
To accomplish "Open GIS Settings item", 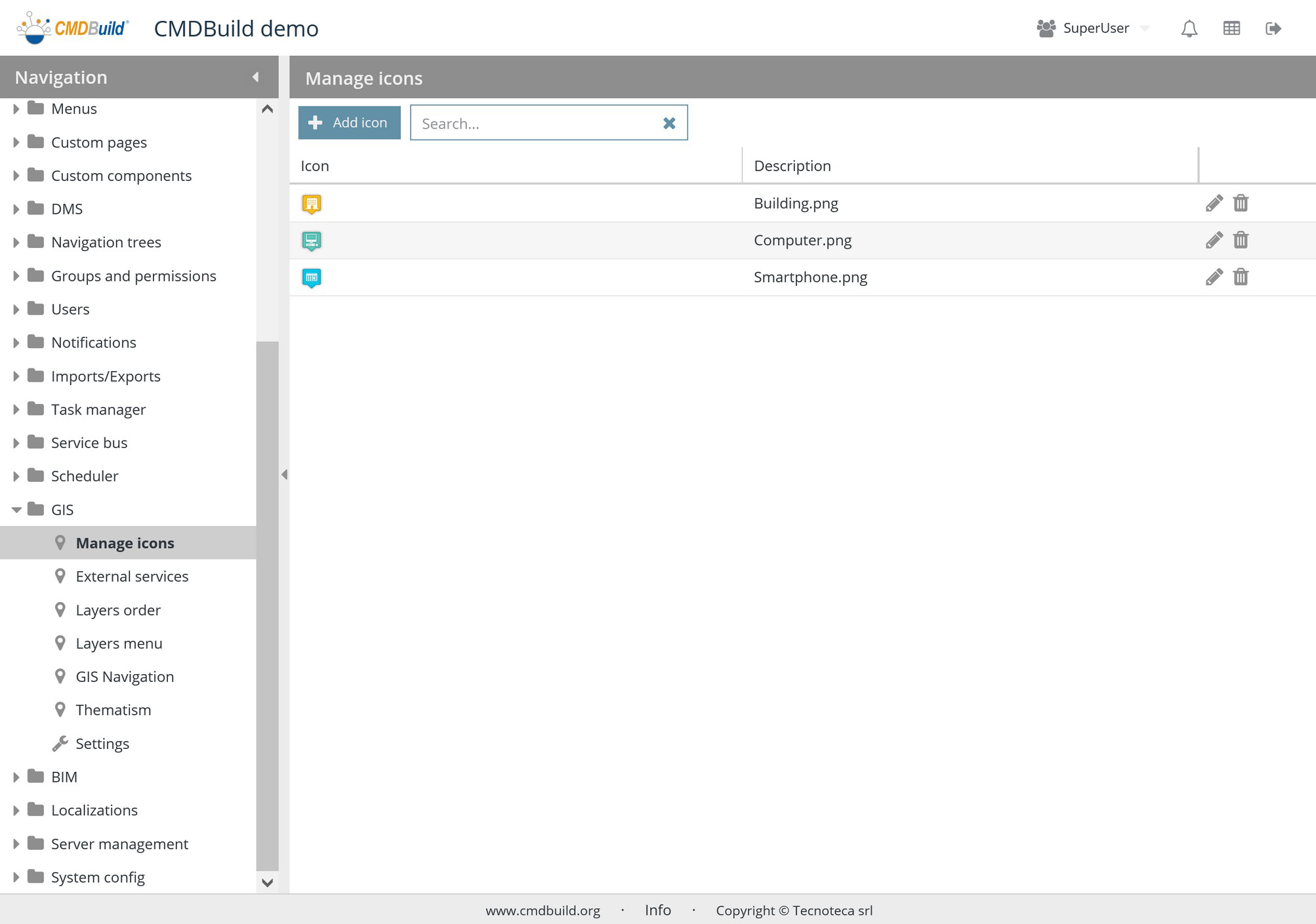I will [x=102, y=744].
